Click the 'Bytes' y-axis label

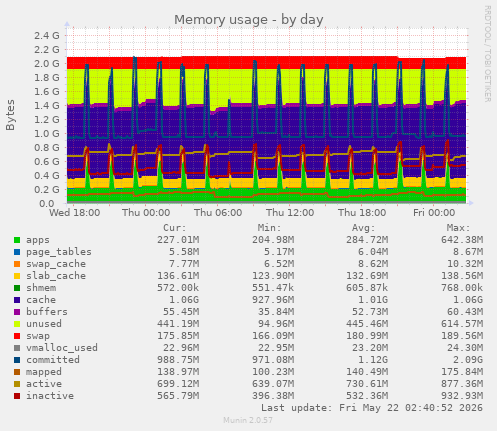(10, 115)
